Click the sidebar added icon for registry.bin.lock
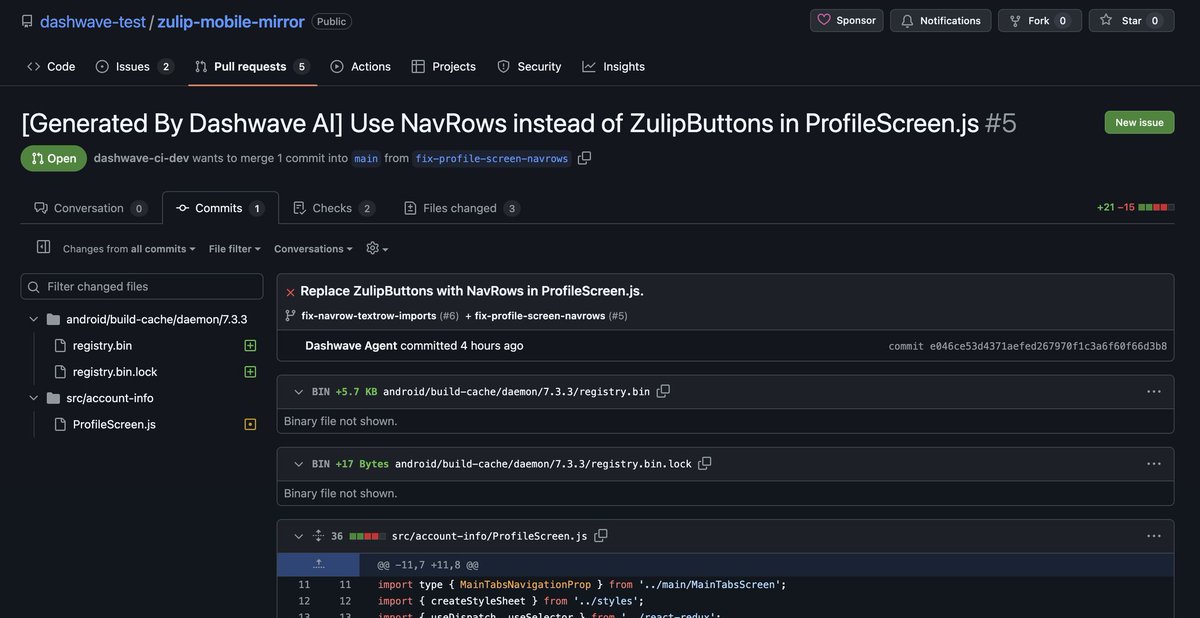The width and height of the screenshot is (1200, 618). point(250,372)
